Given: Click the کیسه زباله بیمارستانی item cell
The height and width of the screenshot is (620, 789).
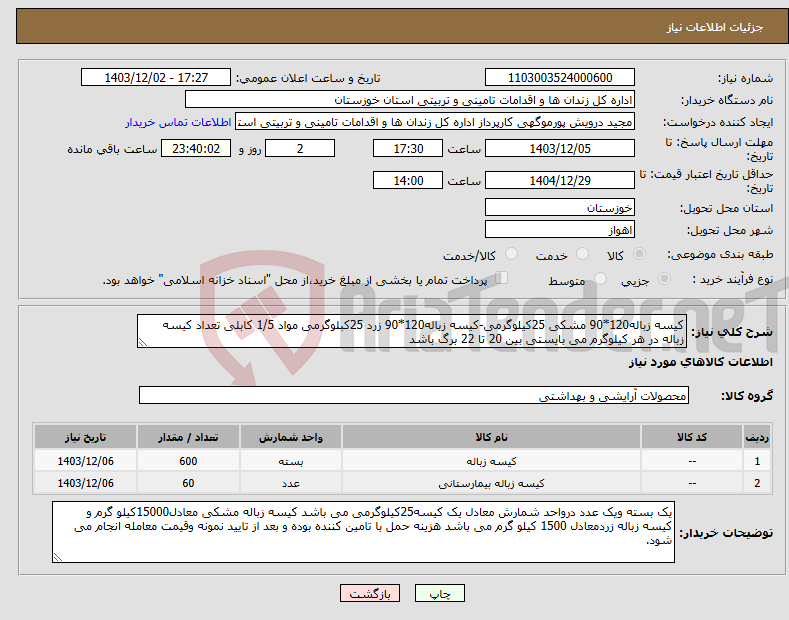Looking at the screenshot, I should (x=491, y=483).
